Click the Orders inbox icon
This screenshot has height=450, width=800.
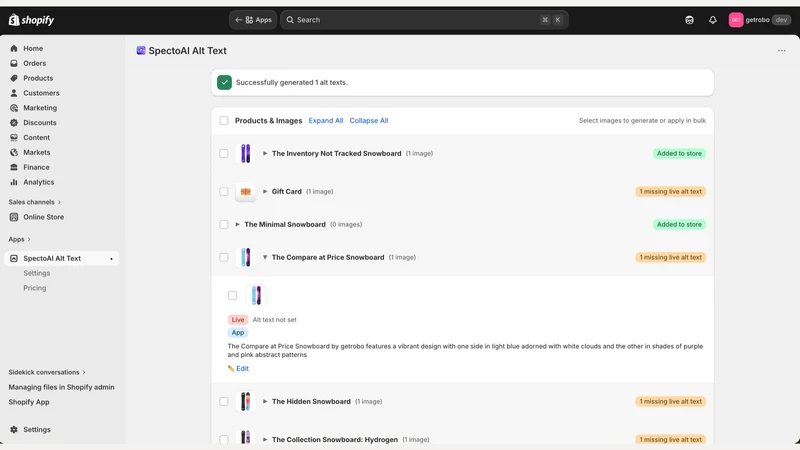pos(14,63)
